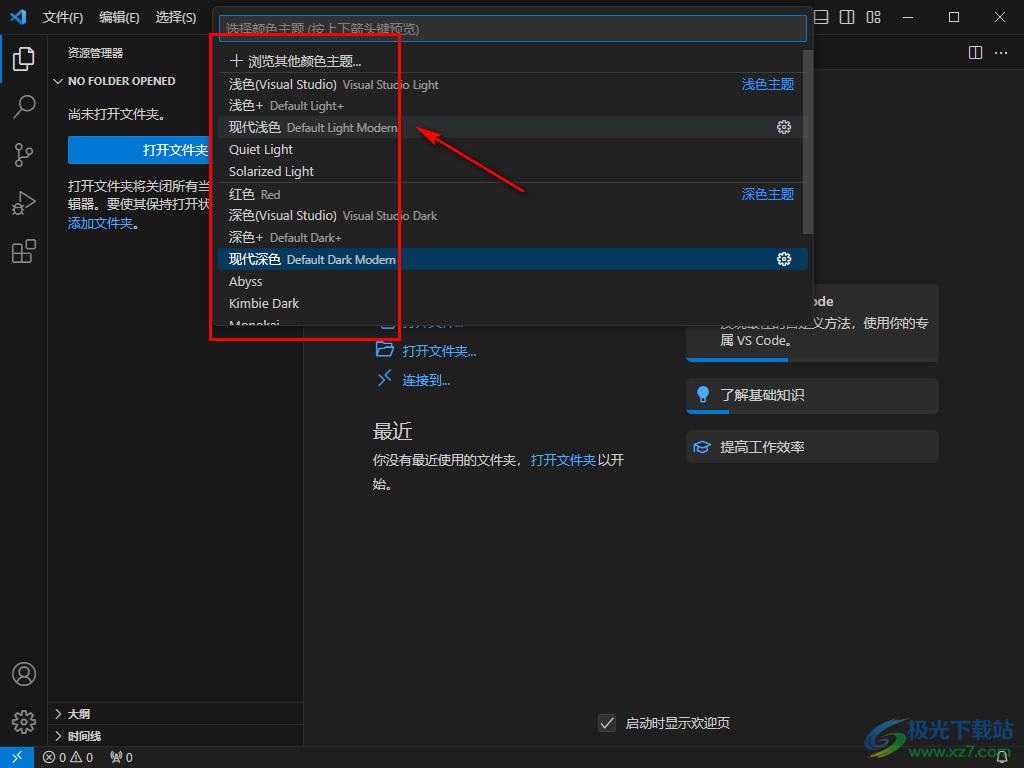This screenshot has width=1024, height=768.
Task: Open the Manage gear in activity bar
Action: click(24, 722)
